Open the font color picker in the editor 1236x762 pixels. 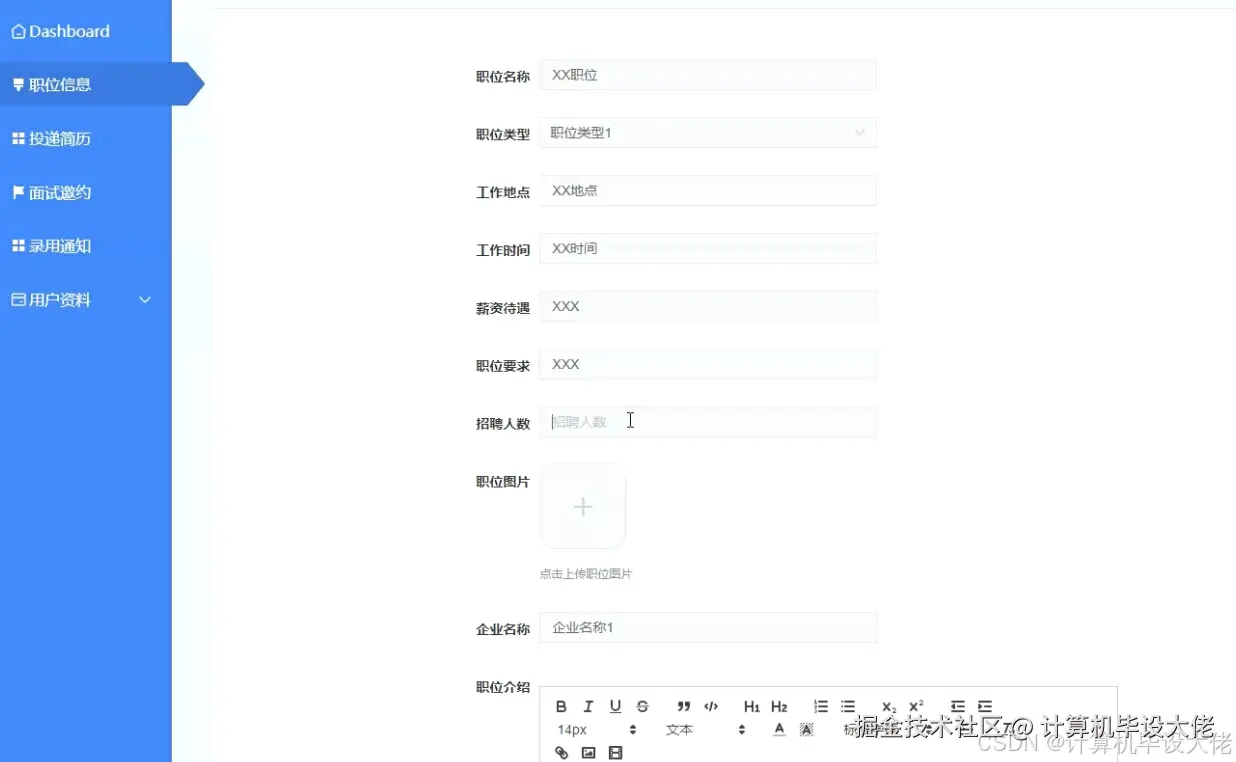tap(779, 729)
